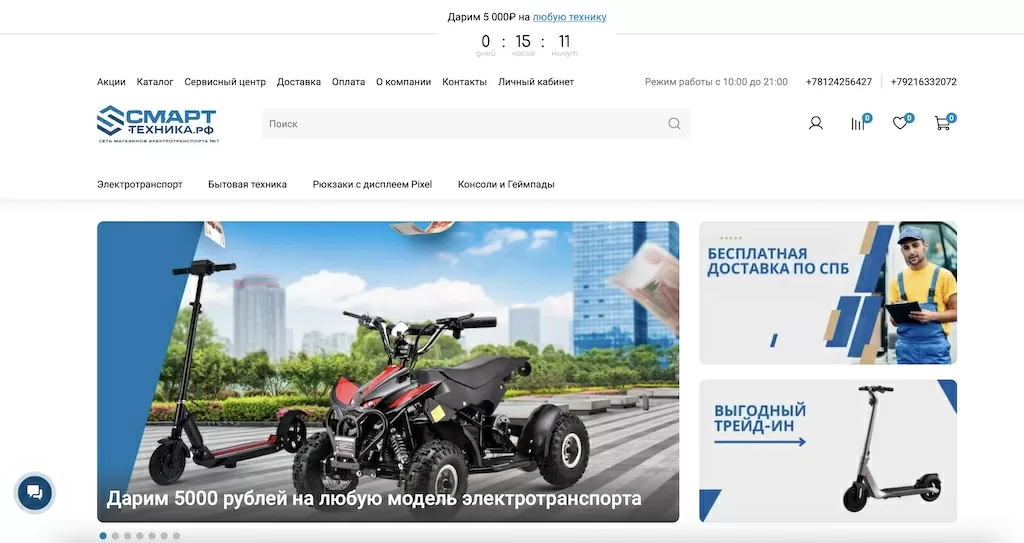Switch to the second banner slide dot
Image resolution: width=1024 pixels, height=543 pixels.
115,536
